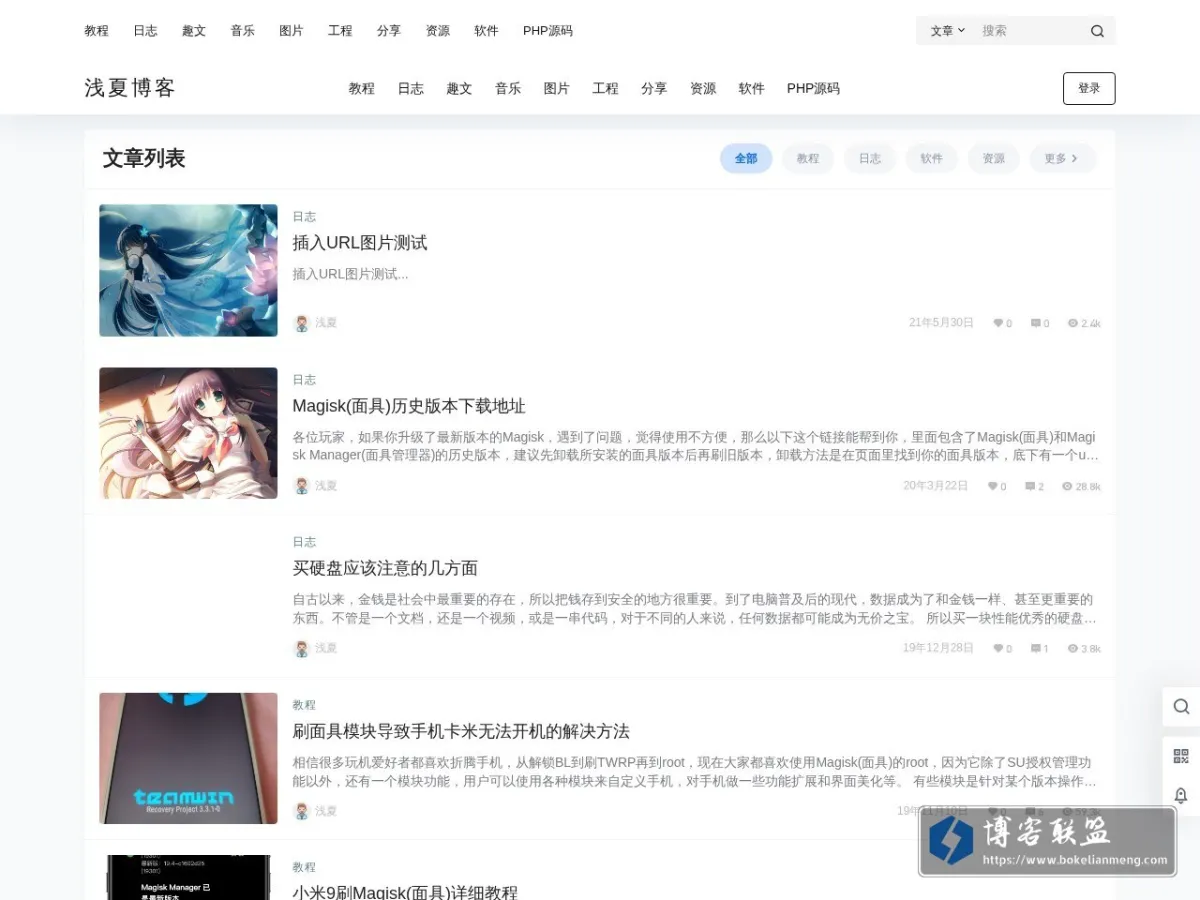Click 日志 category label above 插入URL图片测试

coord(304,217)
